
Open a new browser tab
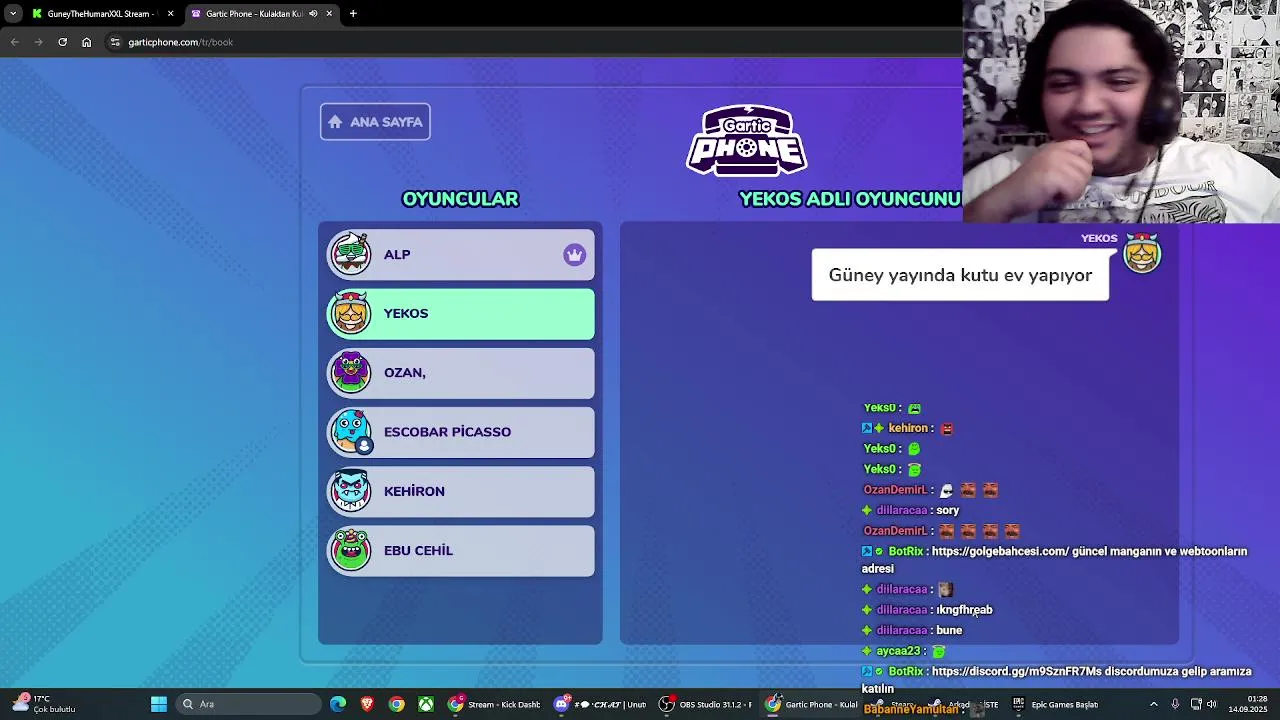coord(353,14)
